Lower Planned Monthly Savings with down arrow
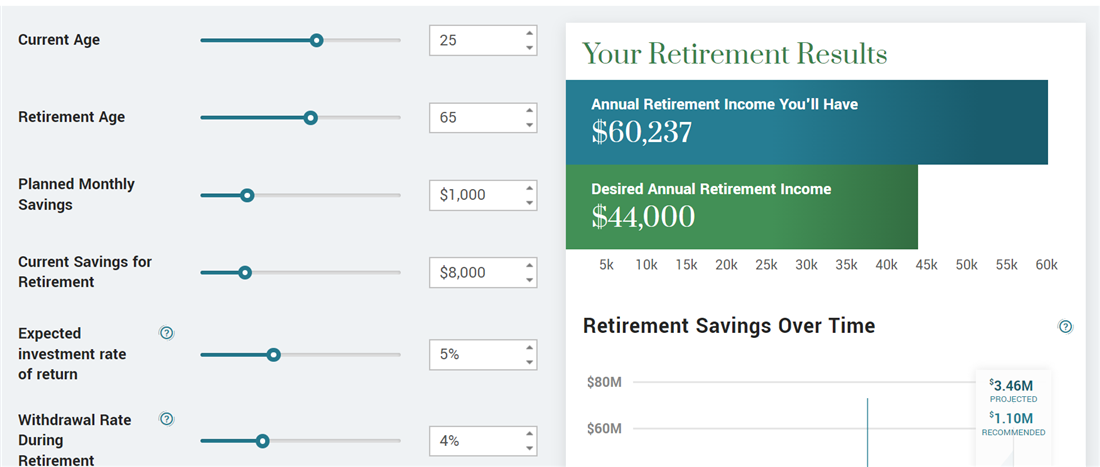This screenshot has width=1100, height=467. (529, 203)
